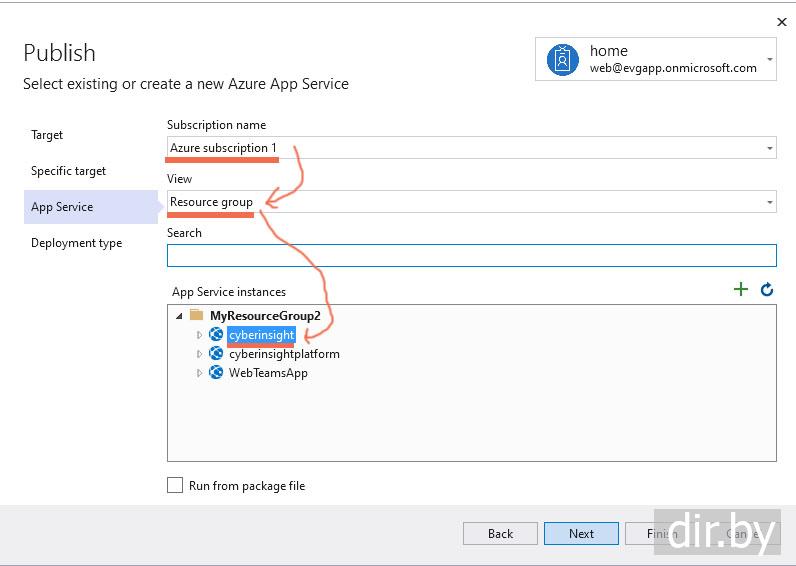Expand the cyberinsight tree item
The width and height of the screenshot is (796, 566).
[x=199, y=335]
